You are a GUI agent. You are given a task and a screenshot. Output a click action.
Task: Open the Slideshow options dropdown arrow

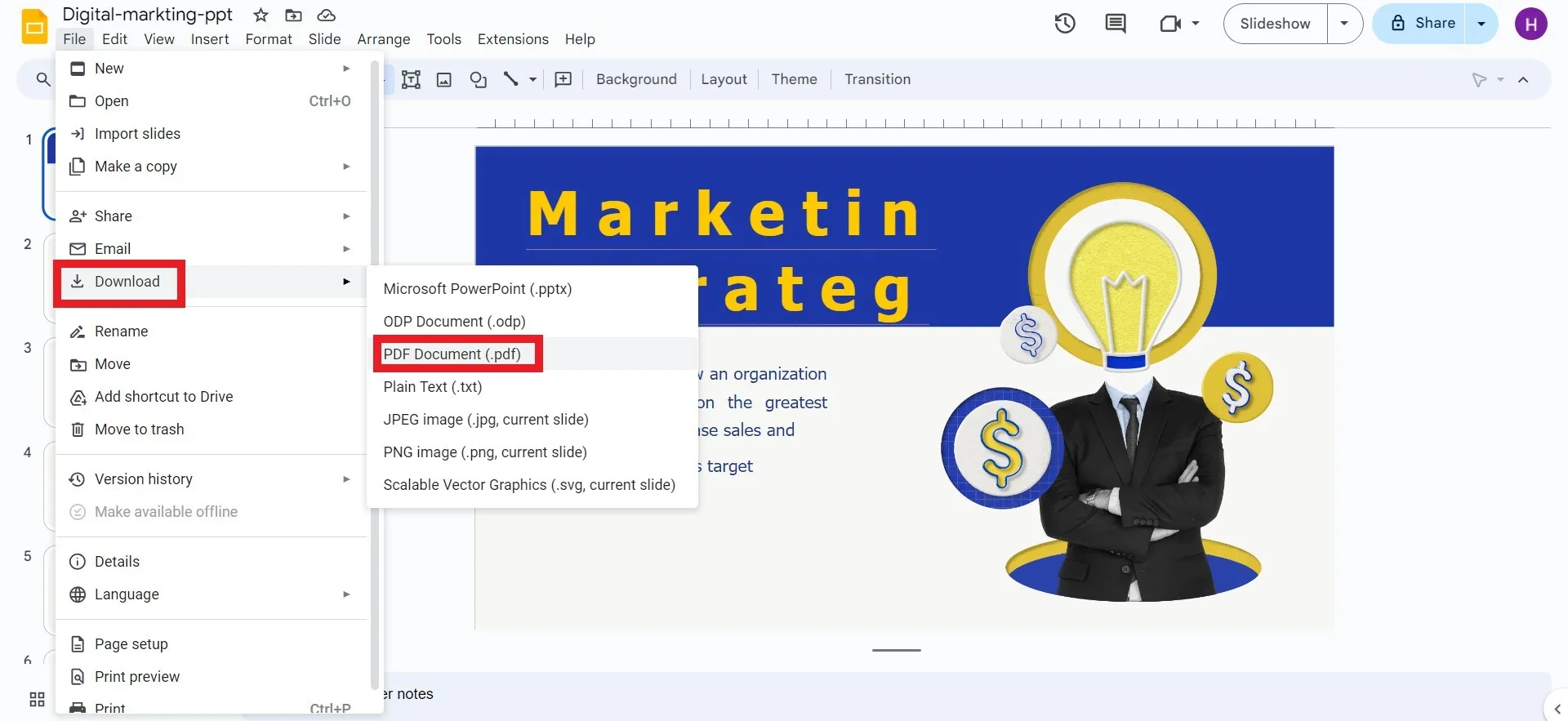pos(1344,24)
